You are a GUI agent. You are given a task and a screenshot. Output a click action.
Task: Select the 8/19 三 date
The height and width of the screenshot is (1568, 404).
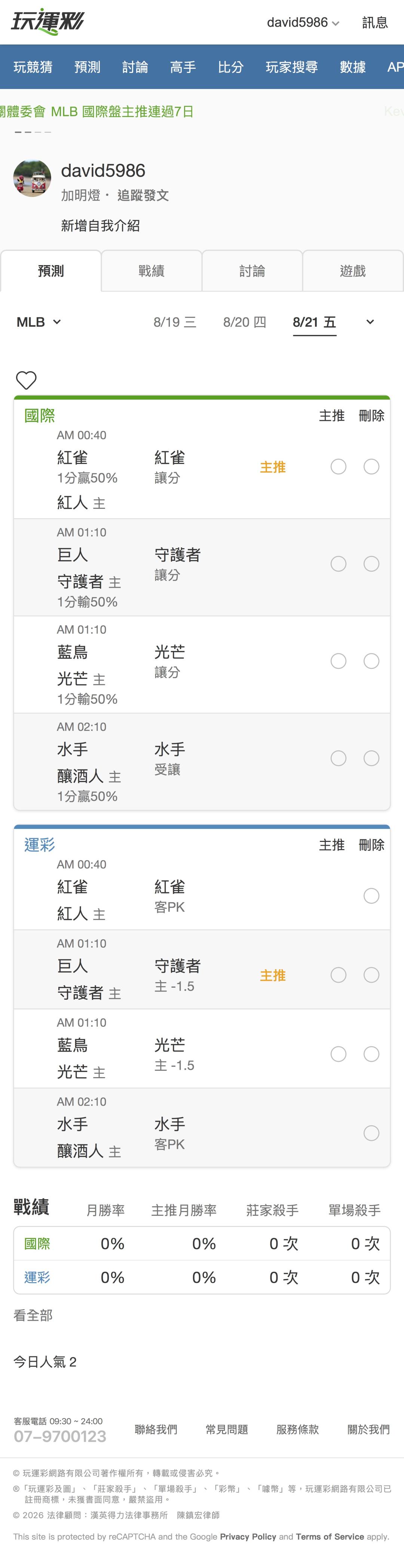coord(175,322)
